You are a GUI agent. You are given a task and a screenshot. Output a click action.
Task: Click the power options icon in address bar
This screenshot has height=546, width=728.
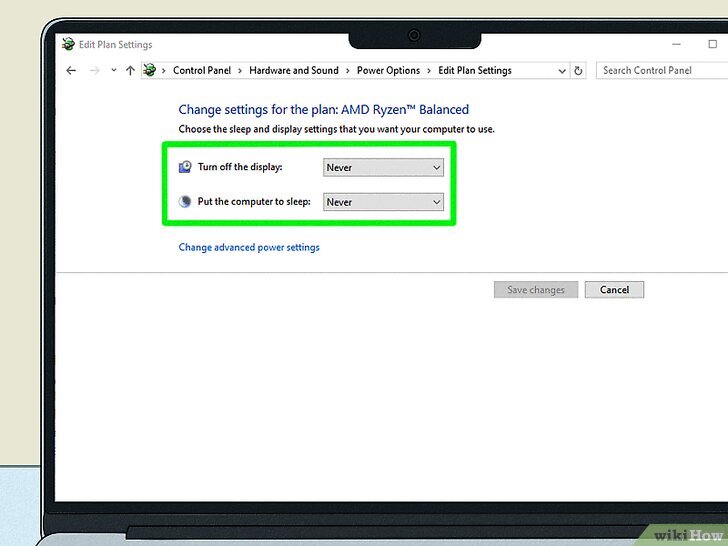[x=150, y=70]
